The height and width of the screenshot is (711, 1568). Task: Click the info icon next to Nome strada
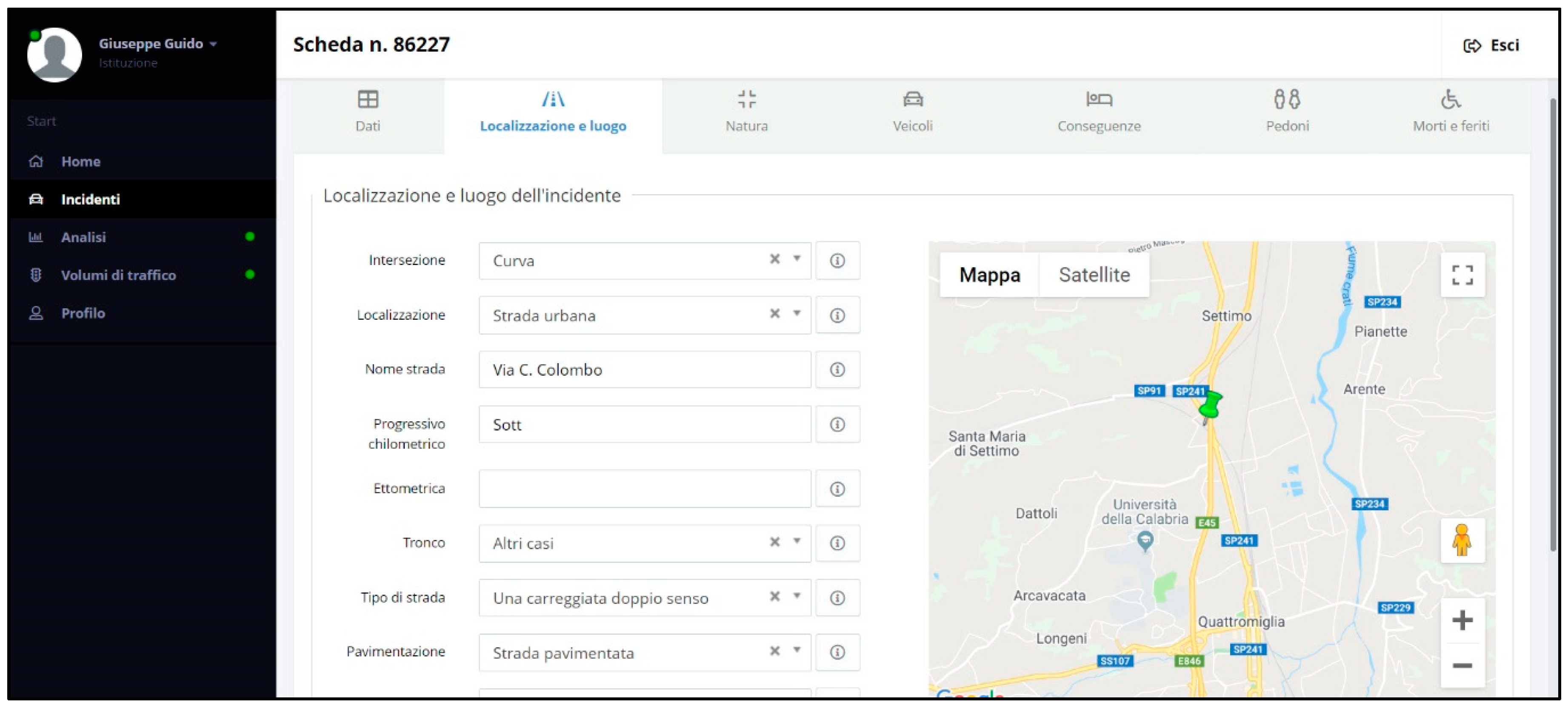click(837, 370)
